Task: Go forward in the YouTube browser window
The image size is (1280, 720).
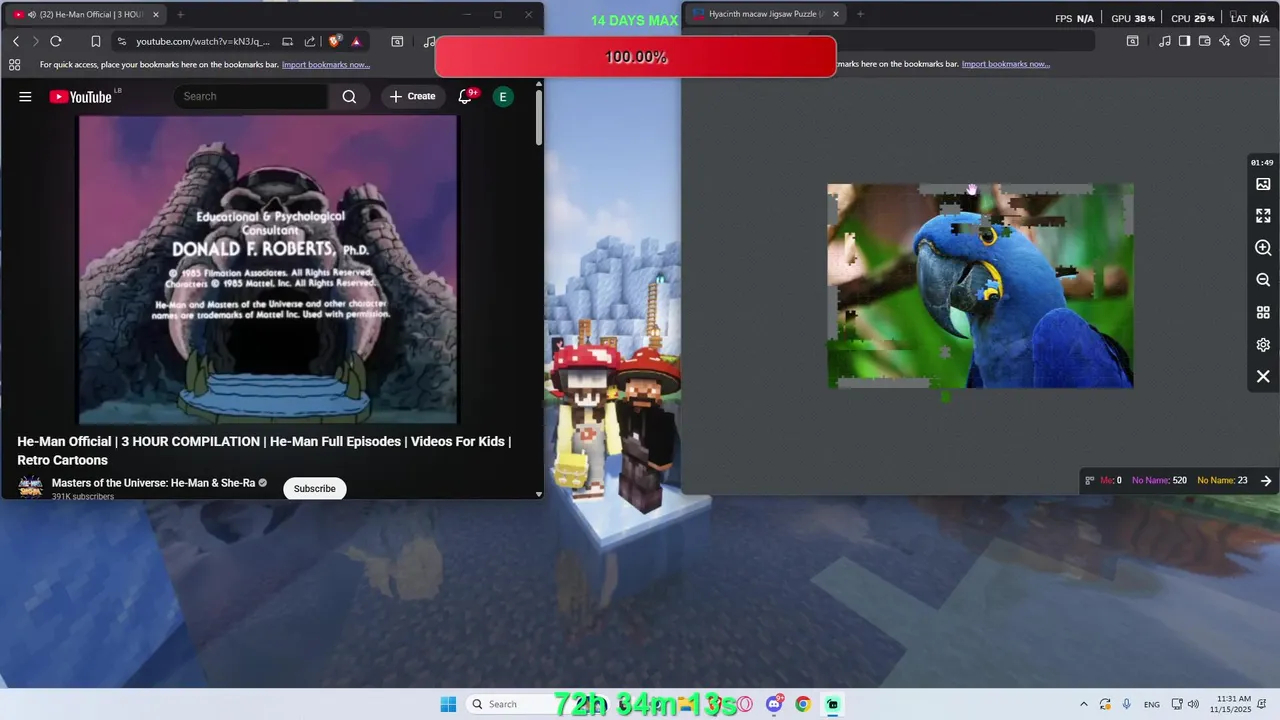Action: pyautogui.click(x=35, y=41)
